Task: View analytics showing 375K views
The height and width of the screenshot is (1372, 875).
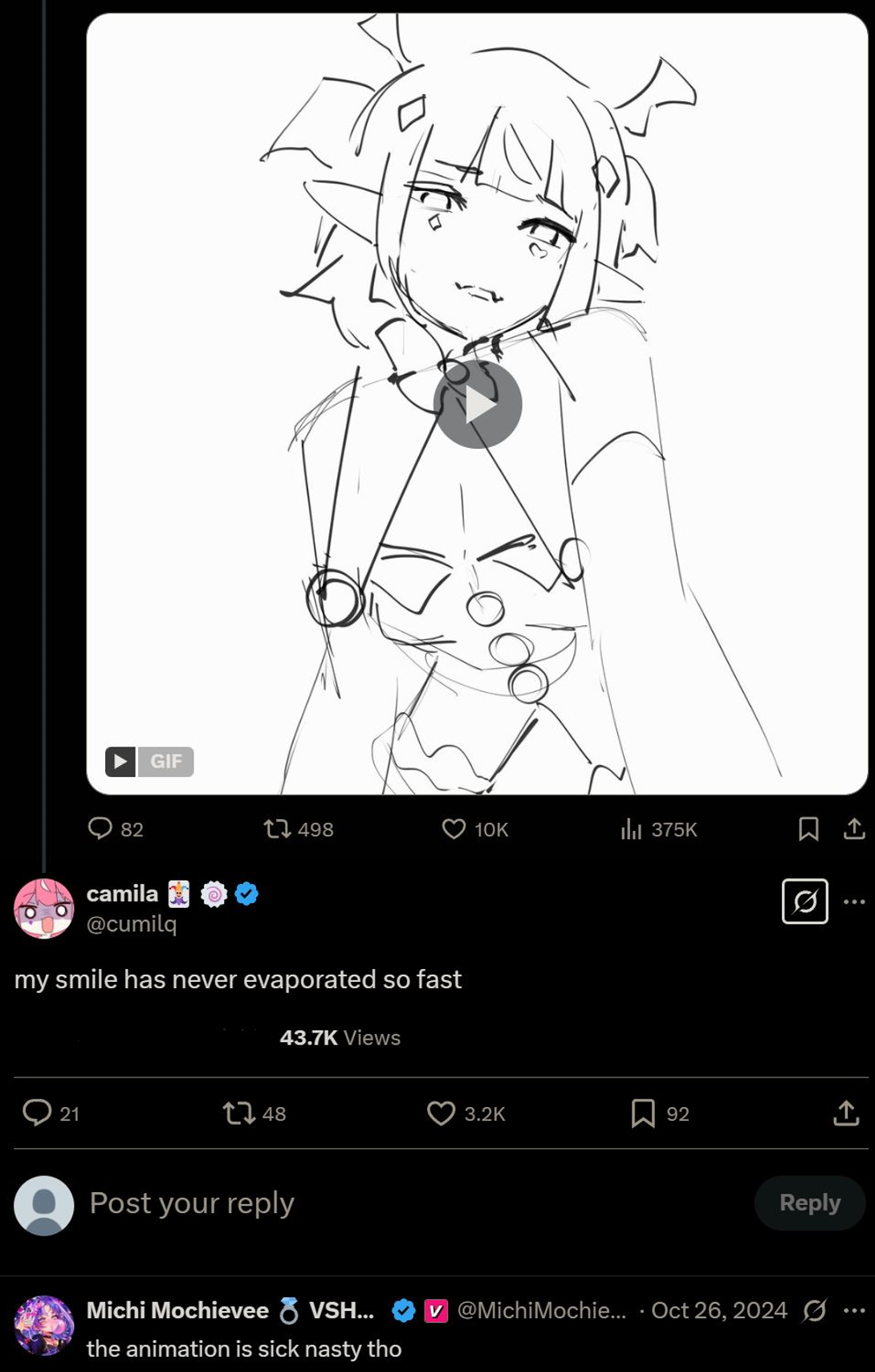Action: pos(658,828)
